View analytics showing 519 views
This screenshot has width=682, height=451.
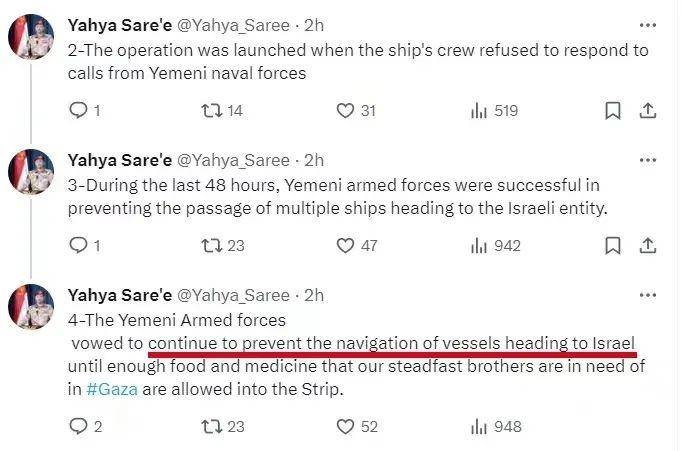click(x=495, y=110)
